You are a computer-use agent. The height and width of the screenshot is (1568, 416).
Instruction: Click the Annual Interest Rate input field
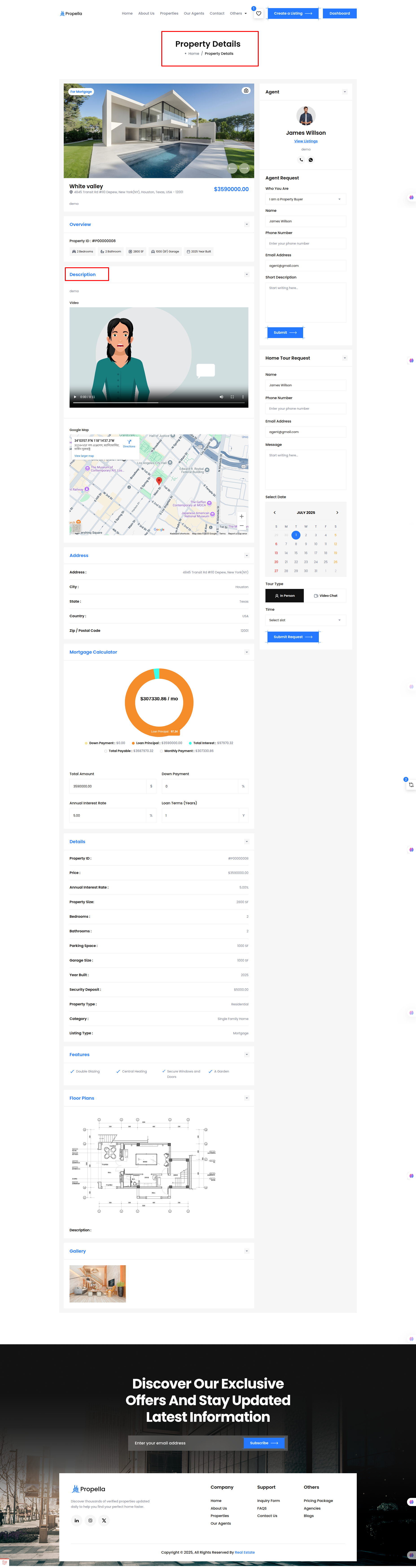pos(108,816)
